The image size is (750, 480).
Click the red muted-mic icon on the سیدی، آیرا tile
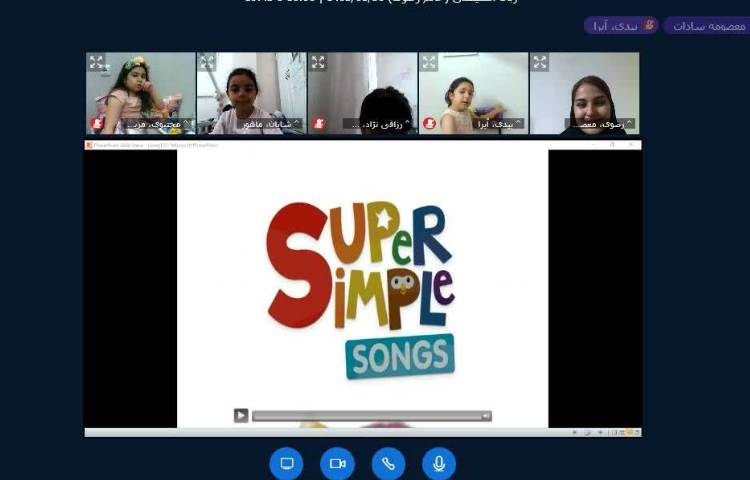(x=430, y=124)
